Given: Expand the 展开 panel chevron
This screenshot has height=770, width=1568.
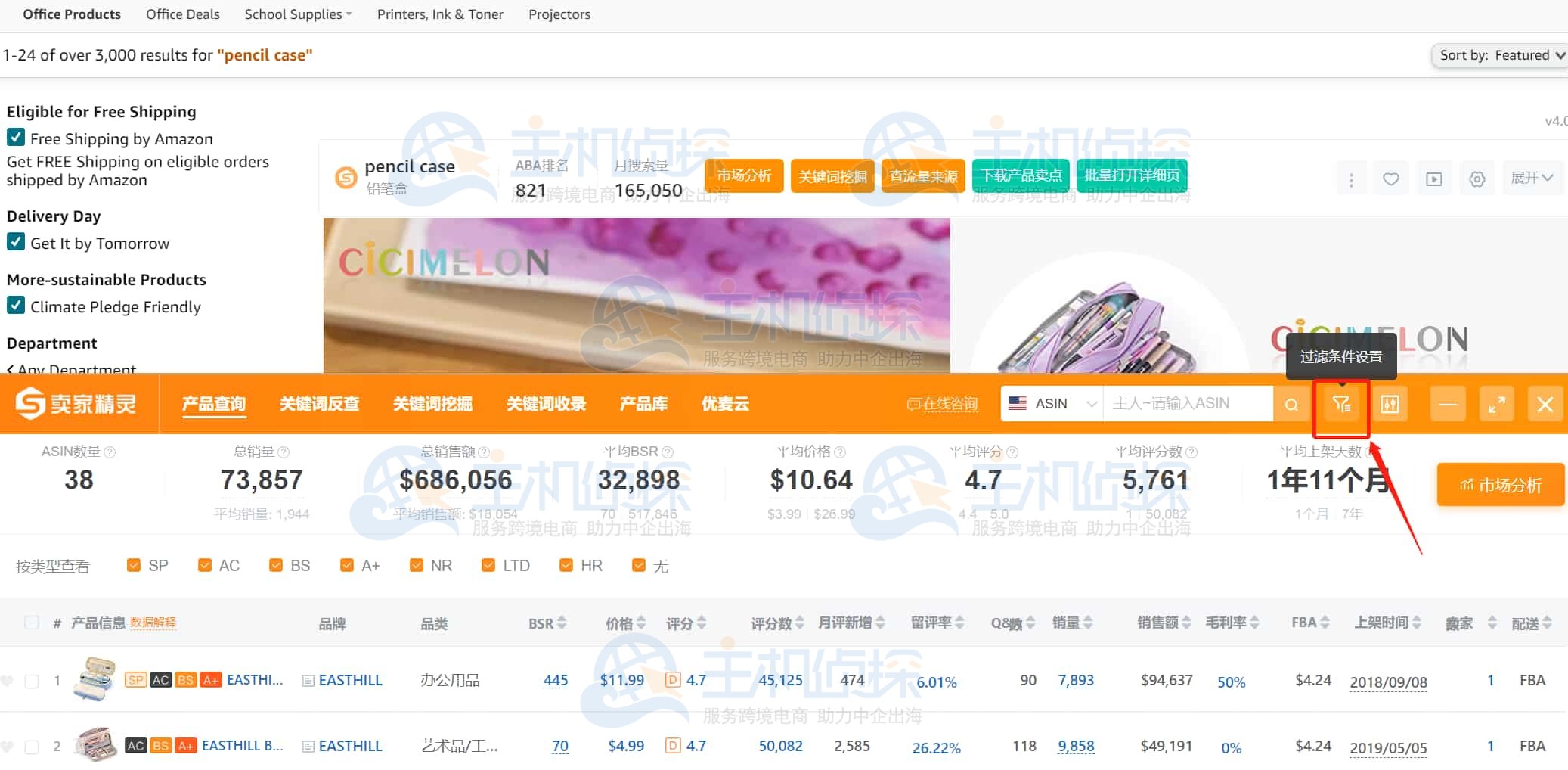Looking at the screenshot, I should click(x=1532, y=179).
